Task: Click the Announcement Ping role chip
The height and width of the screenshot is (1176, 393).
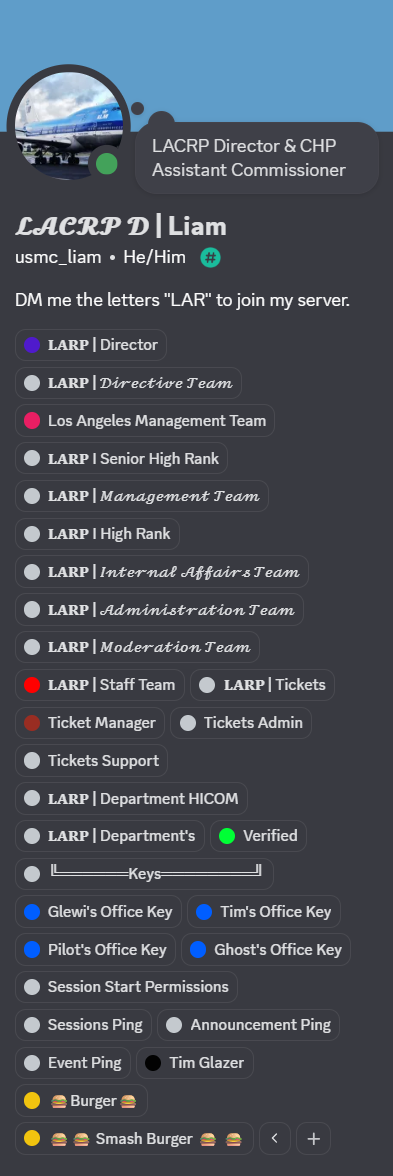Action: click(248, 1024)
